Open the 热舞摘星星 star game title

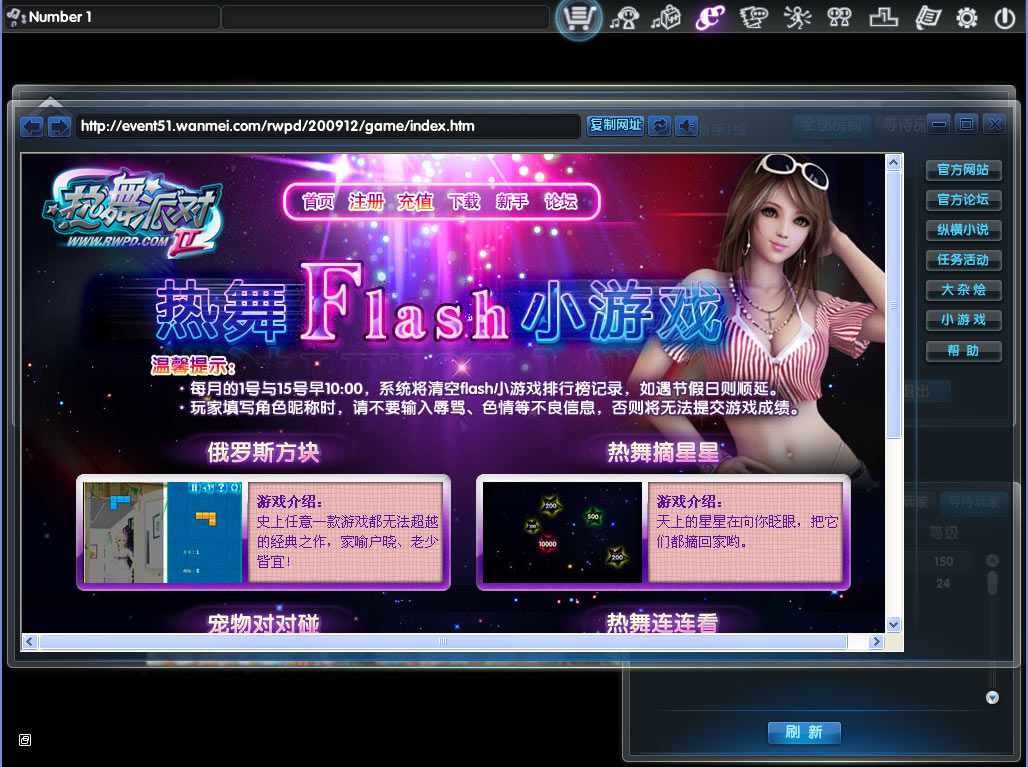pyautogui.click(x=663, y=452)
